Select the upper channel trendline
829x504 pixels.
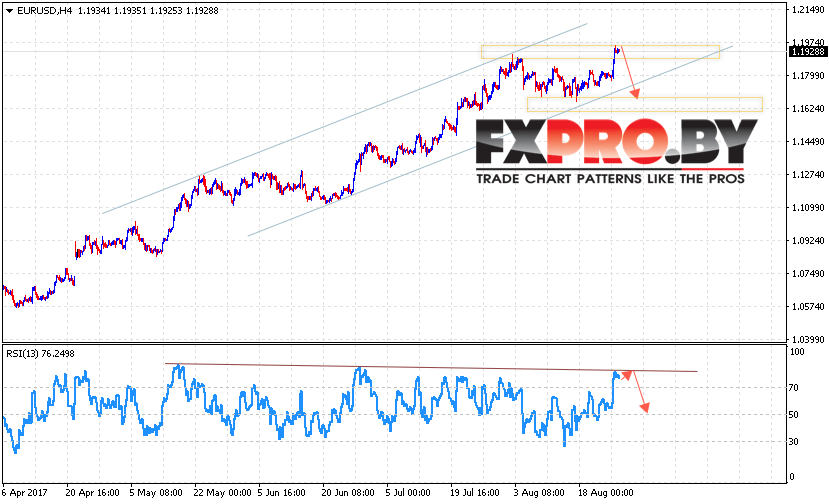(340, 120)
